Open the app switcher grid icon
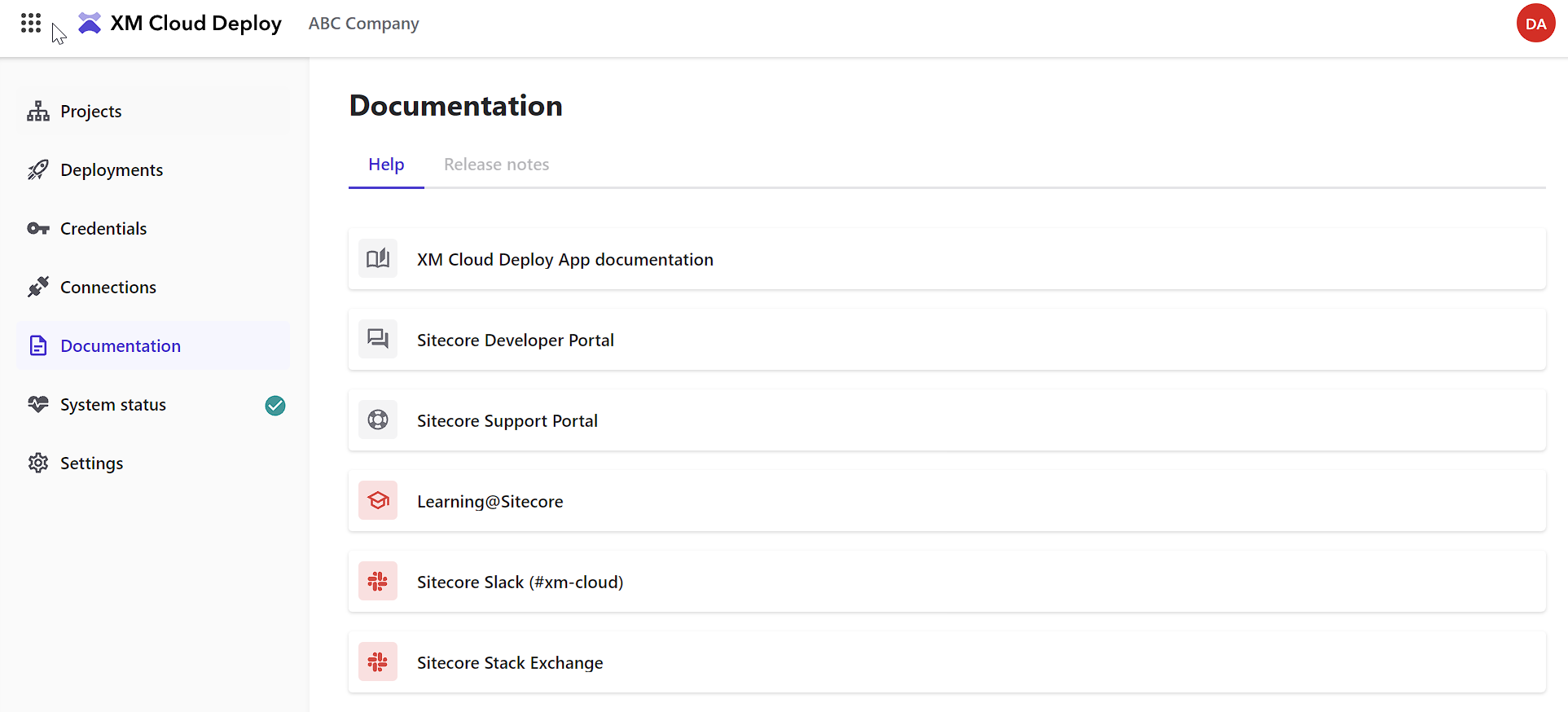 click(31, 23)
